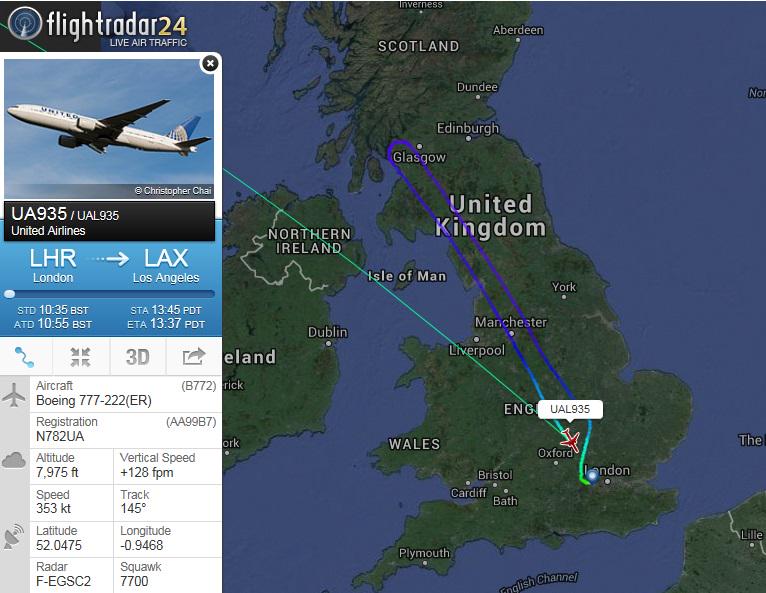The height and width of the screenshot is (593, 766).
Task: Click the cloud icon beside Altitude
Action: coord(14,460)
